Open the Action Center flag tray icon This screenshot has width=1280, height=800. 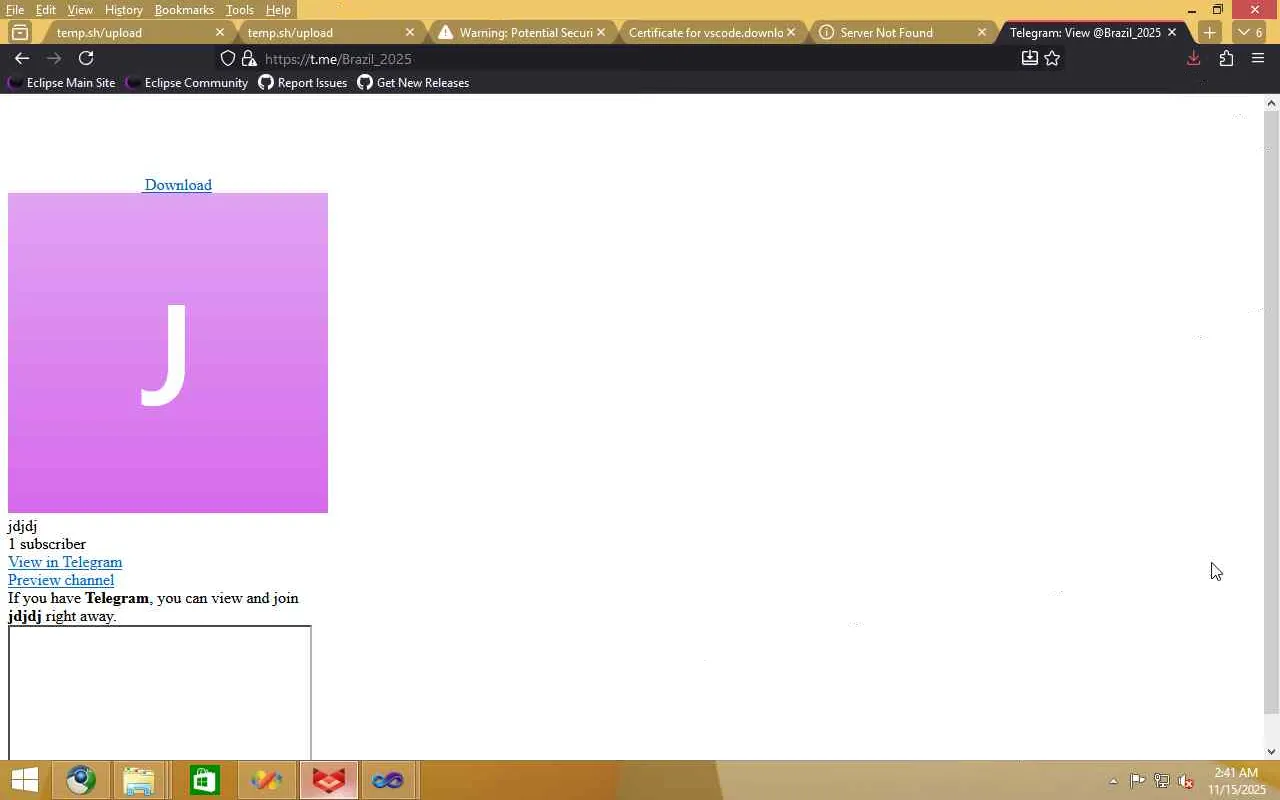click(1138, 781)
